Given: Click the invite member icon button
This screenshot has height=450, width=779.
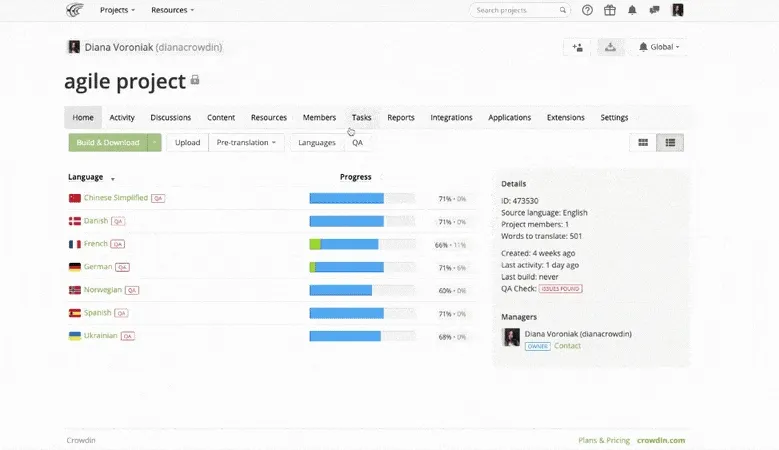Looking at the screenshot, I should click(x=576, y=47).
